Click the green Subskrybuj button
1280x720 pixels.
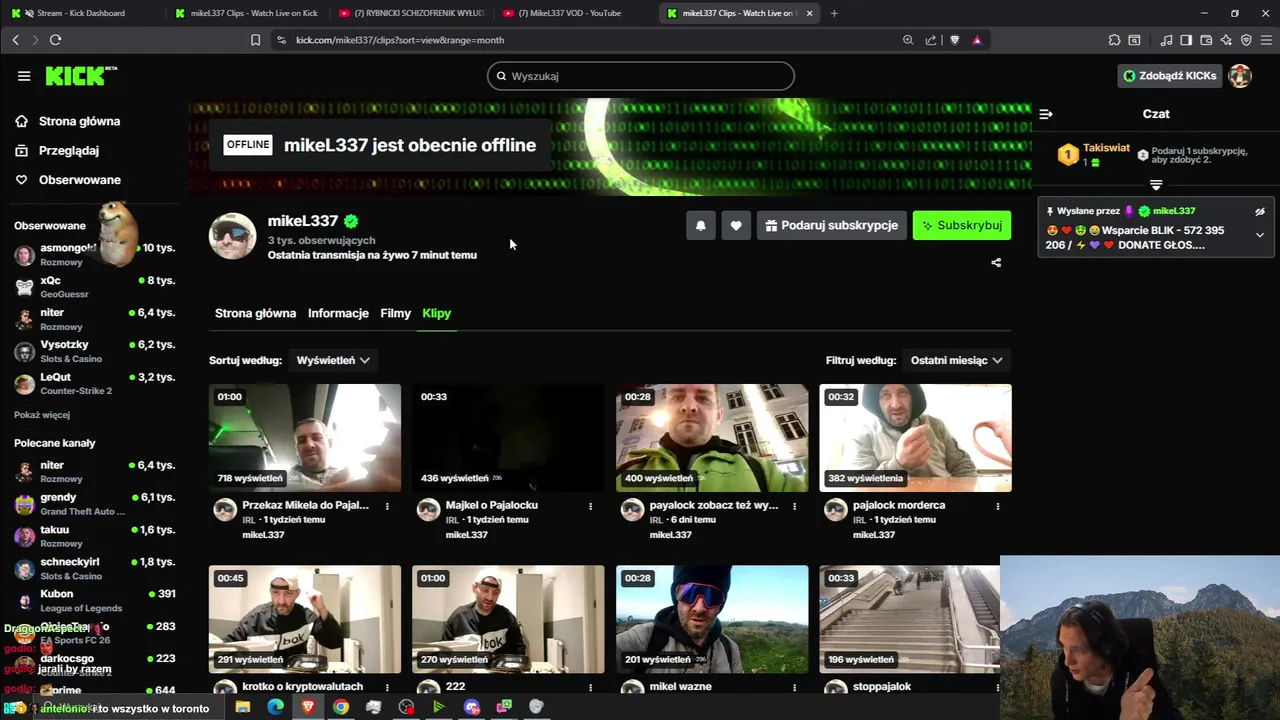(x=962, y=226)
